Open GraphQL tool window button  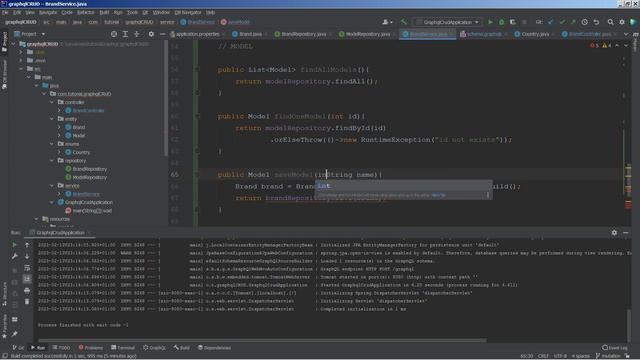(x=154, y=348)
